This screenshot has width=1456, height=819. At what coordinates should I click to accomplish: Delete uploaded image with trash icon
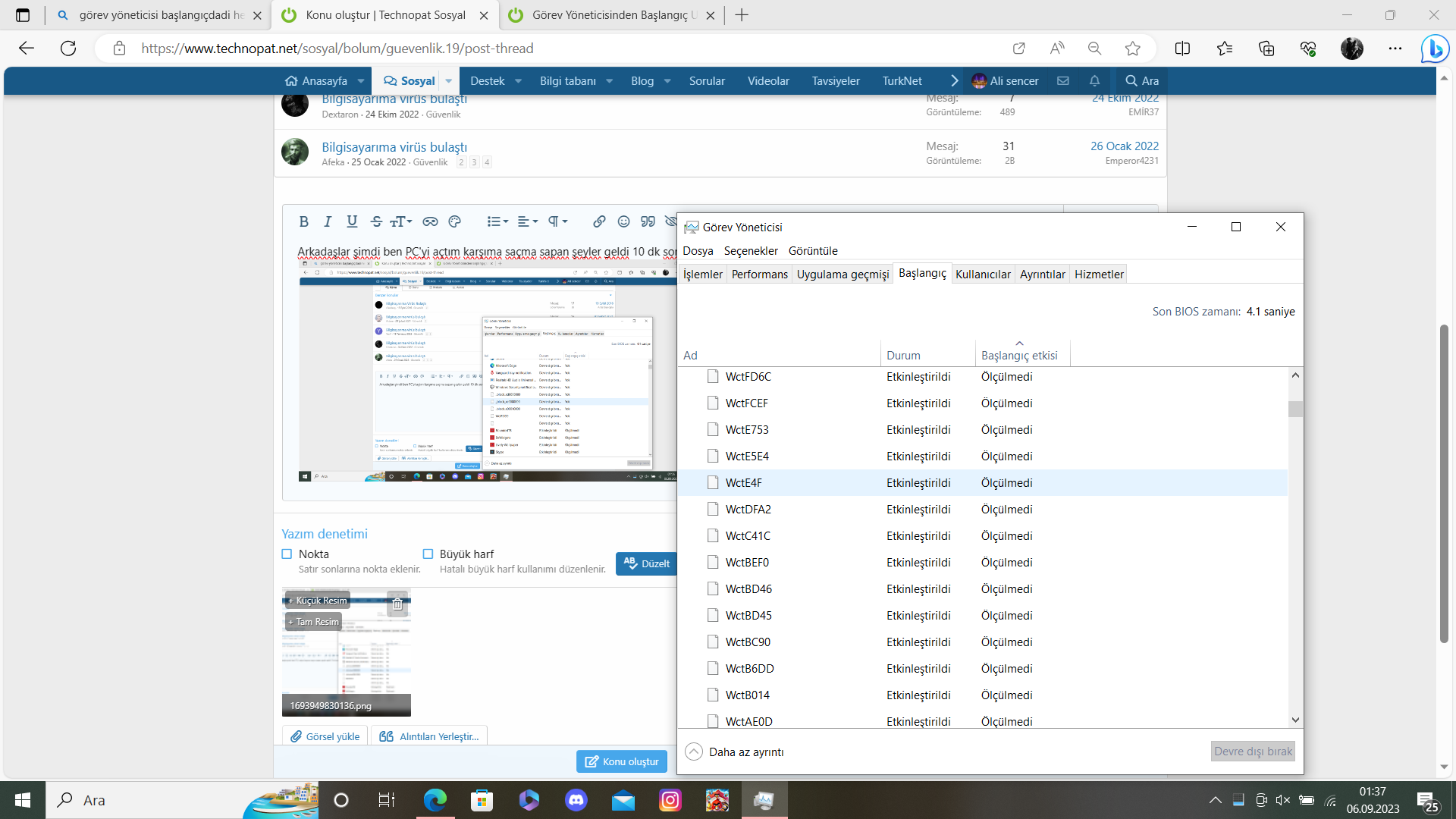(x=397, y=604)
